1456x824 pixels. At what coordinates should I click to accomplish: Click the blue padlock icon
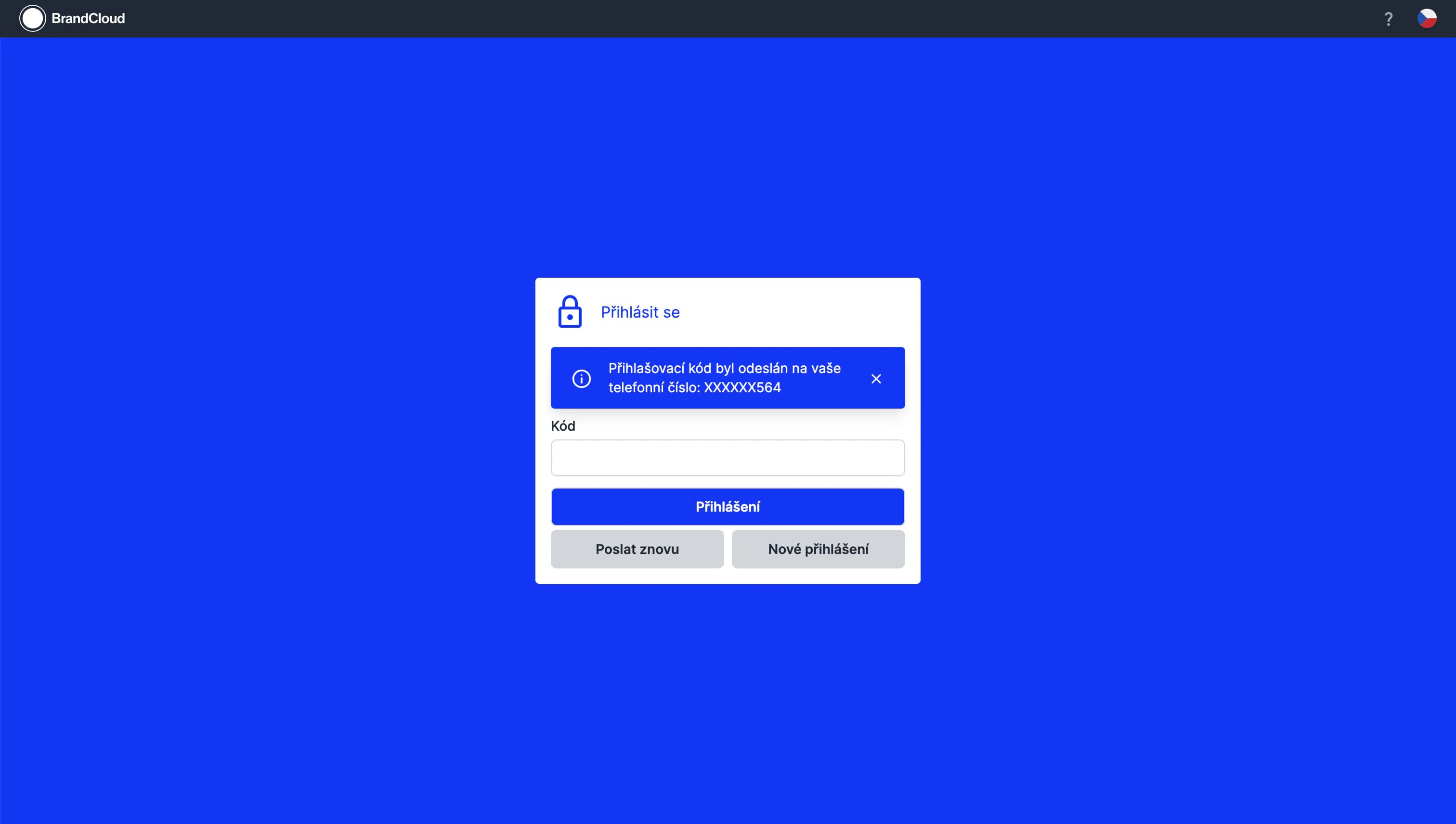pyautogui.click(x=570, y=312)
